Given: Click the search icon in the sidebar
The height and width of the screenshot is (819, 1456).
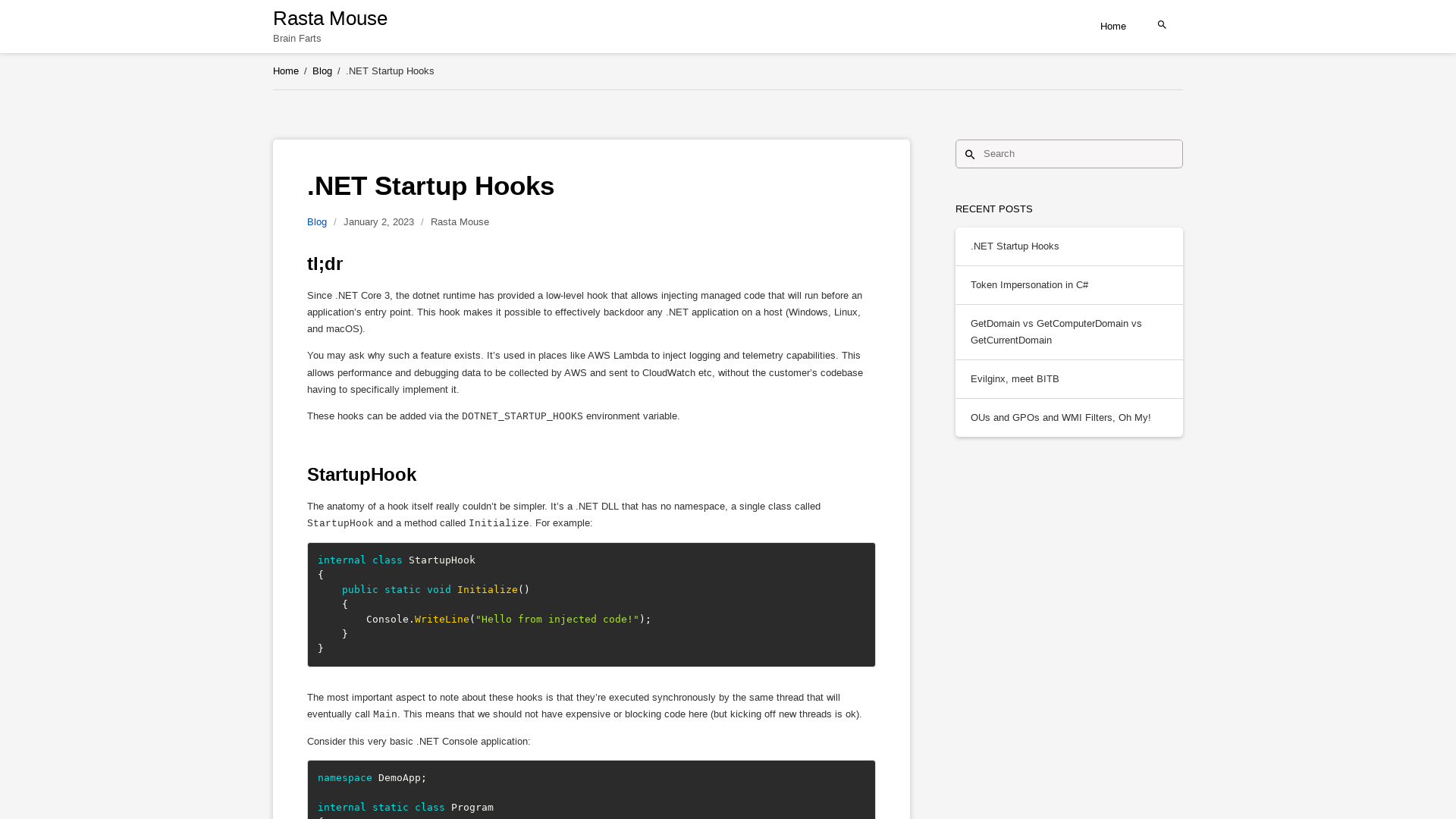Looking at the screenshot, I should point(970,155).
